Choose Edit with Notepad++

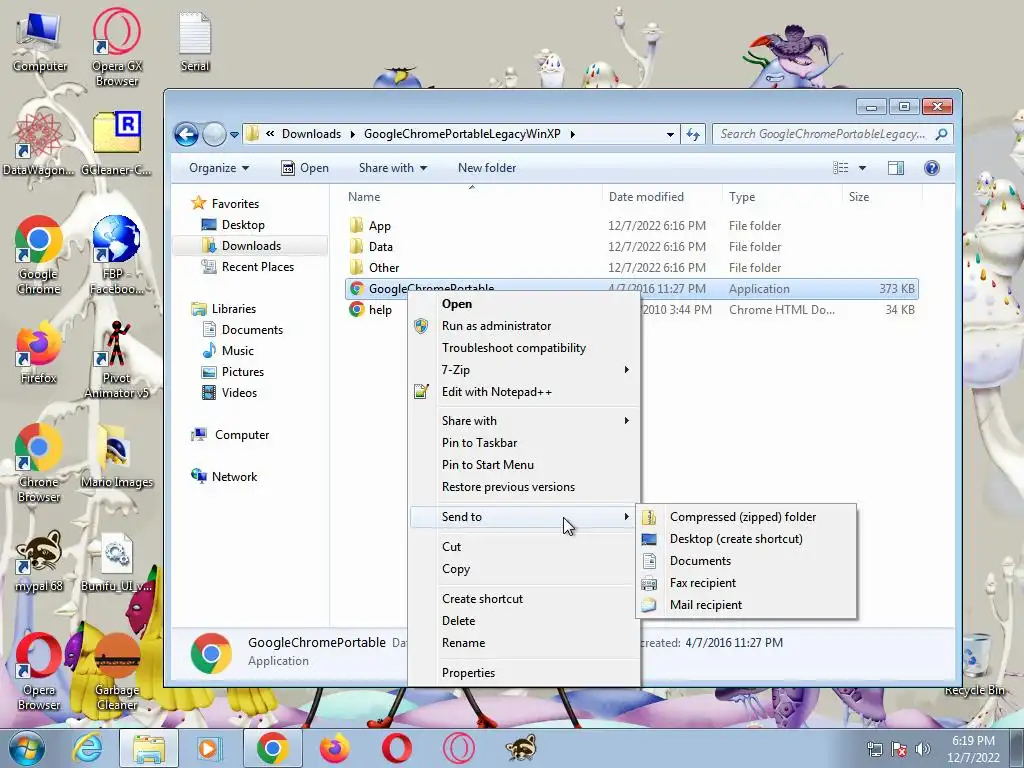(524, 392)
